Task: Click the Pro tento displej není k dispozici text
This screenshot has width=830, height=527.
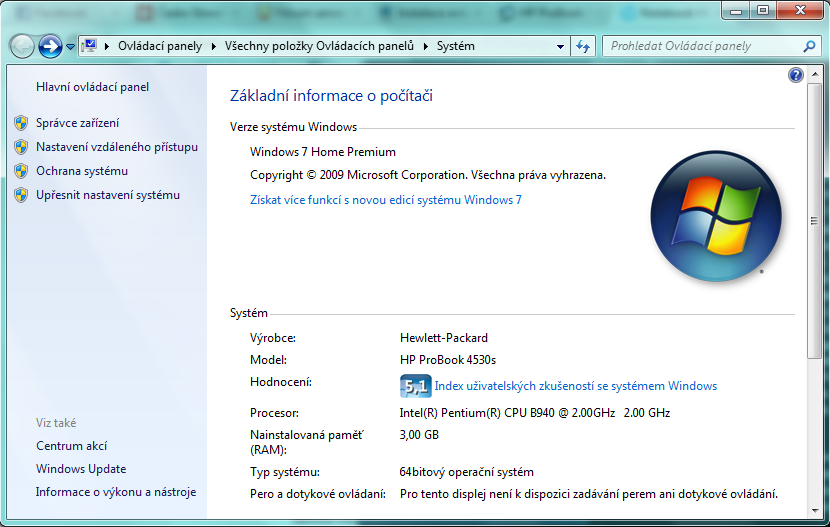Action: tap(589, 494)
